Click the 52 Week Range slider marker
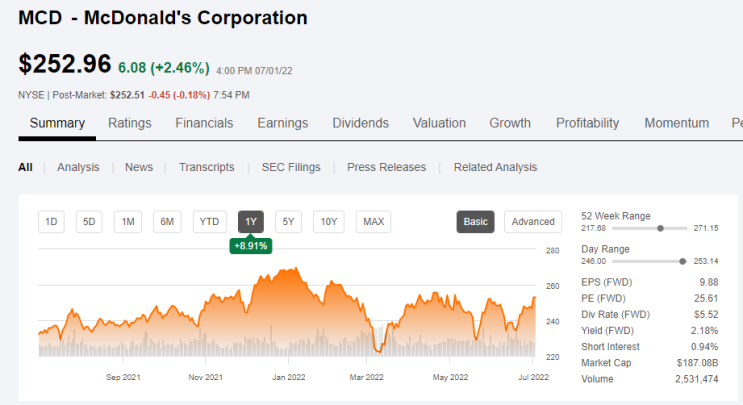 (660, 228)
